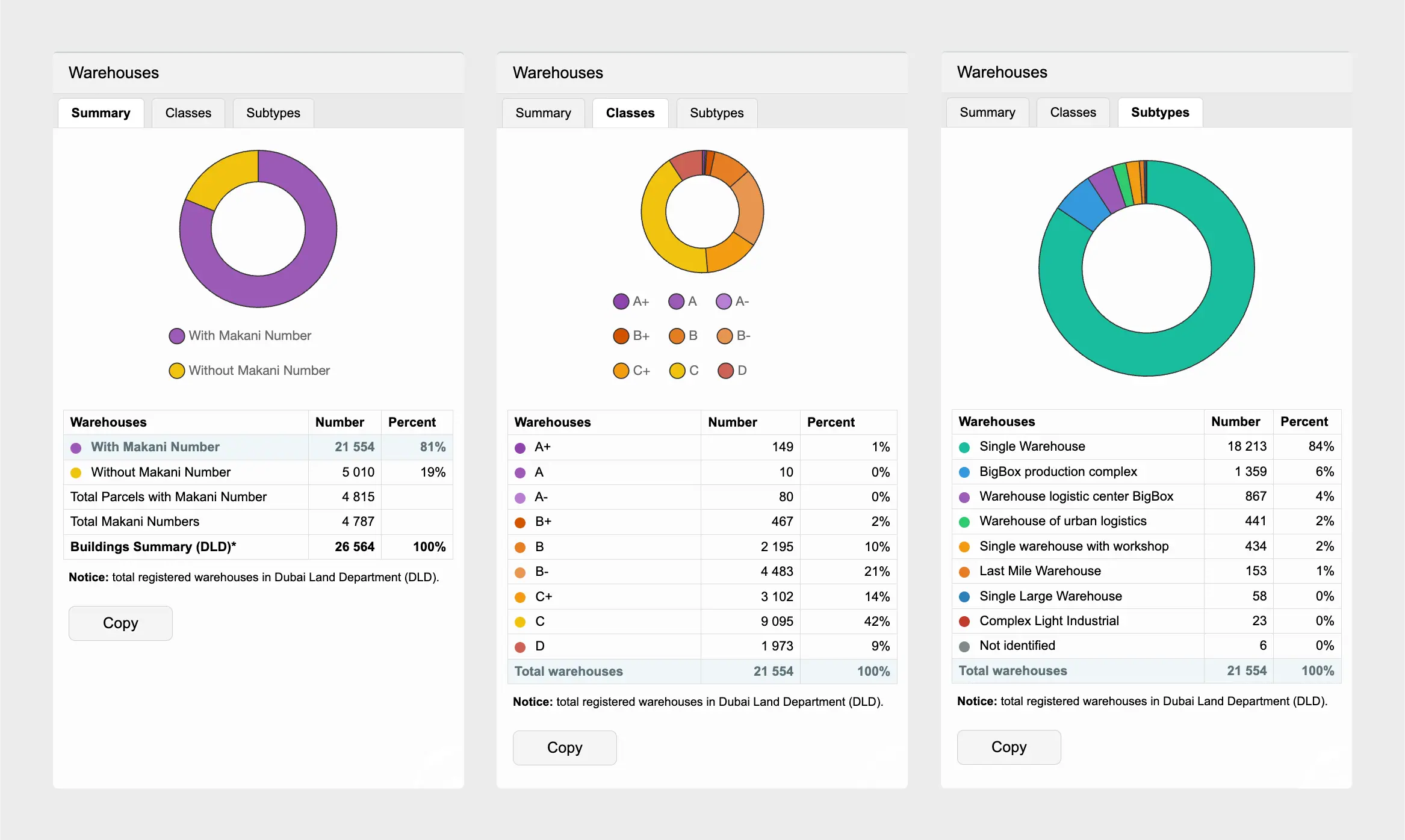Click the BigBox production complex row
The height and width of the screenshot is (840, 1405).
pyautogui.click(x=1147, y=472)
